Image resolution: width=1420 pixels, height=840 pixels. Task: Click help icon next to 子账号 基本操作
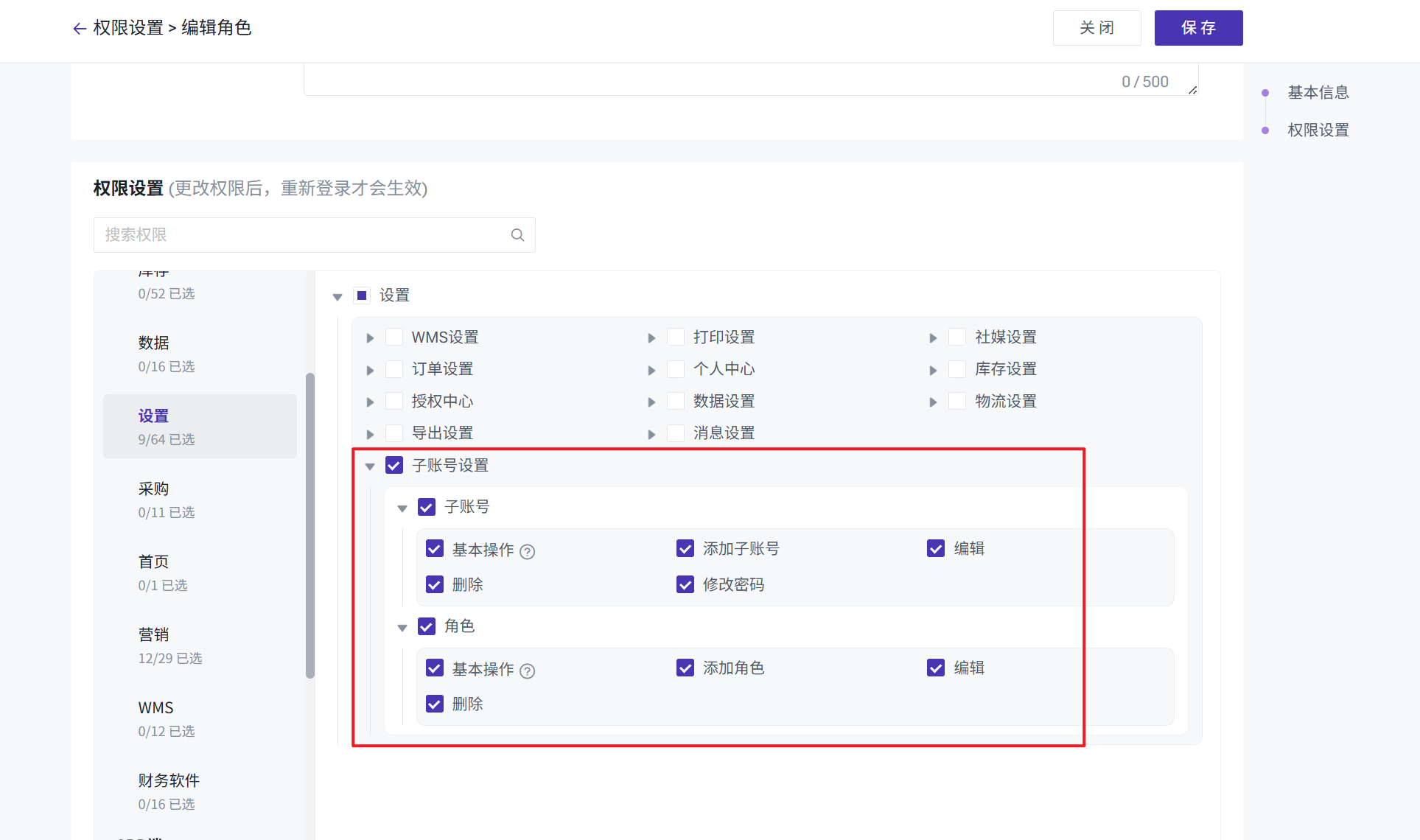click(x=527, y=551)
